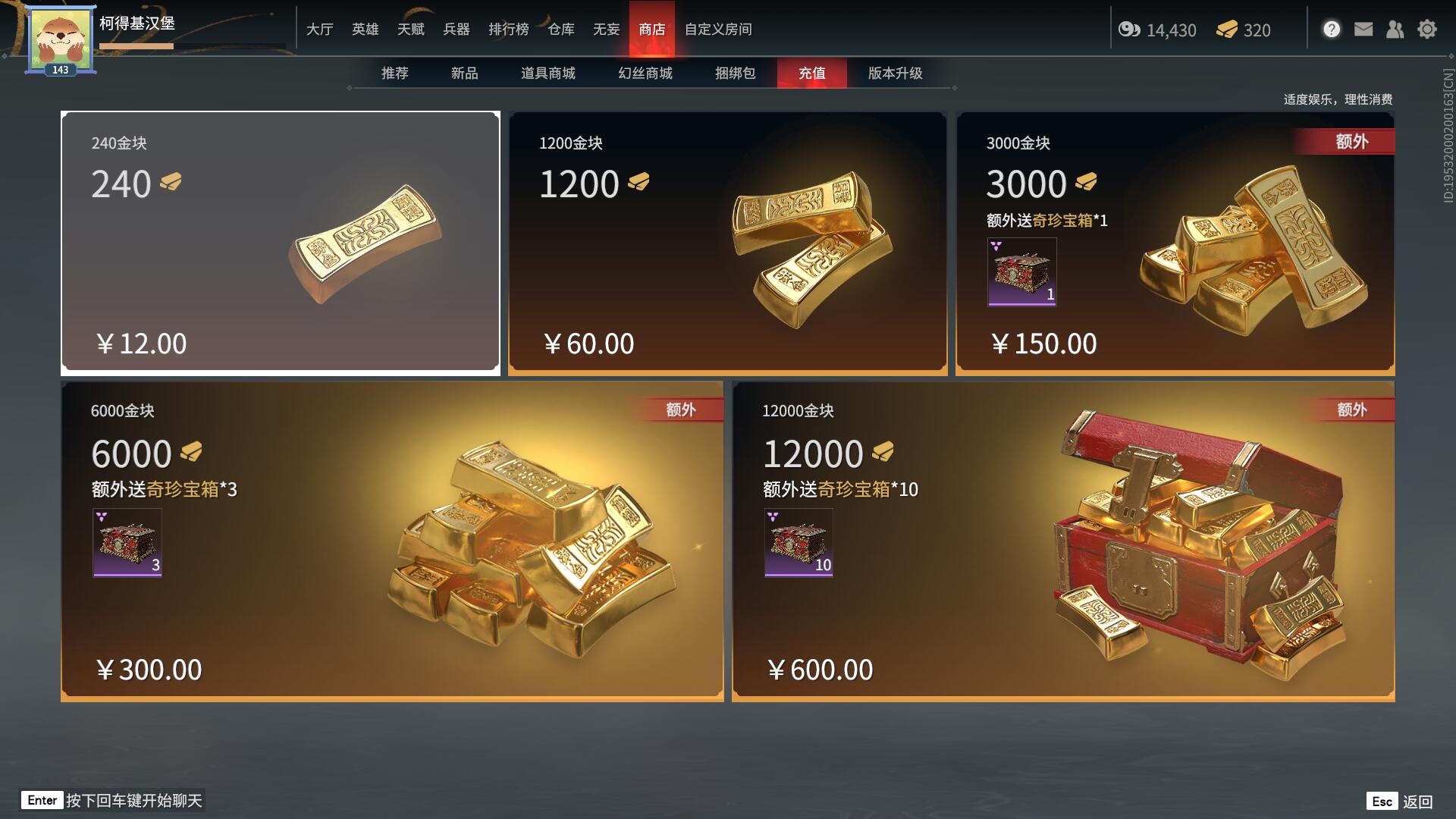Switch to the 英雄 tab

(x=365, y=29)
